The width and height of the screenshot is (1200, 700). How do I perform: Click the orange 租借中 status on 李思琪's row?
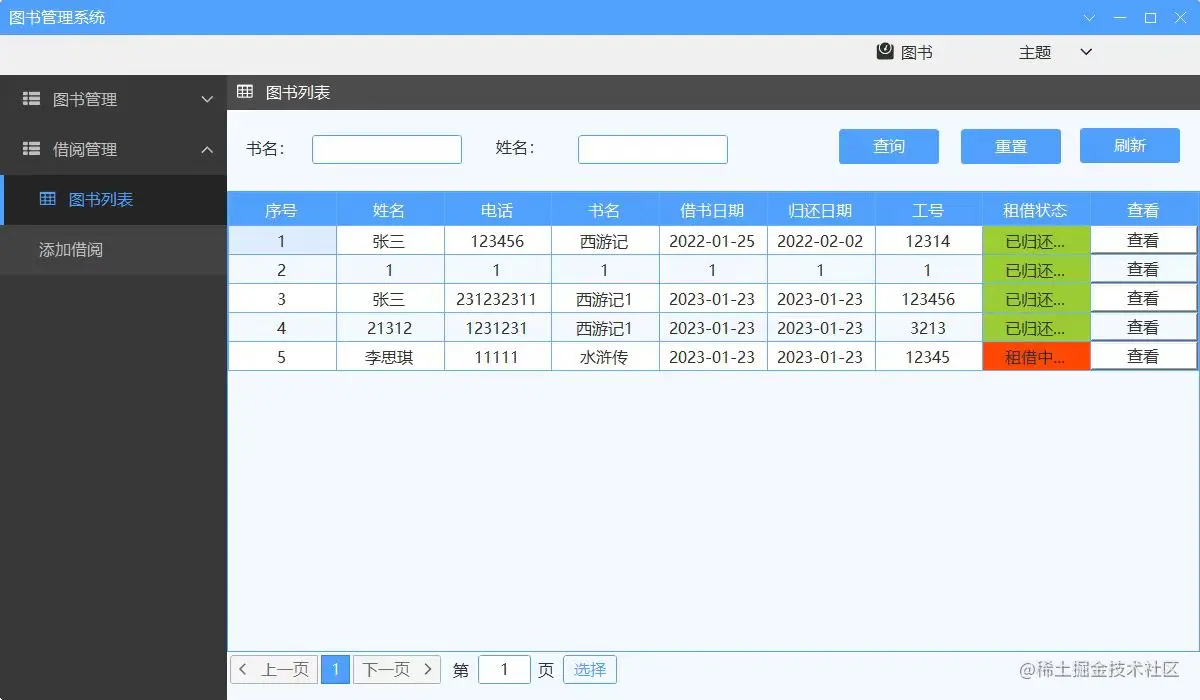point(1036,355)
